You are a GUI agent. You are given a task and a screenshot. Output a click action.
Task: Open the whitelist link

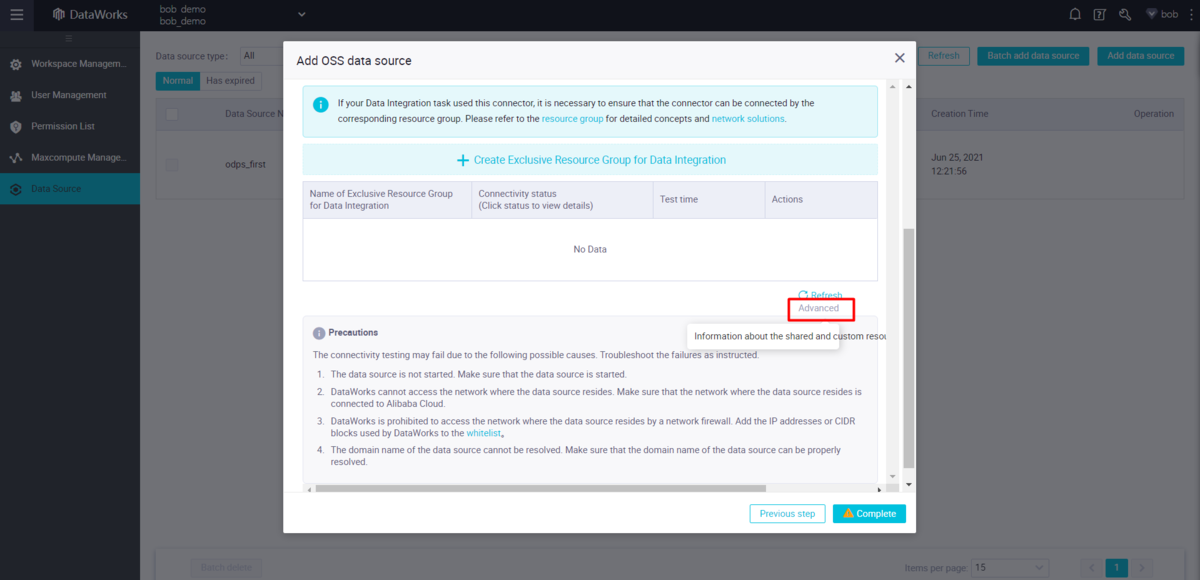pos(483,433)
